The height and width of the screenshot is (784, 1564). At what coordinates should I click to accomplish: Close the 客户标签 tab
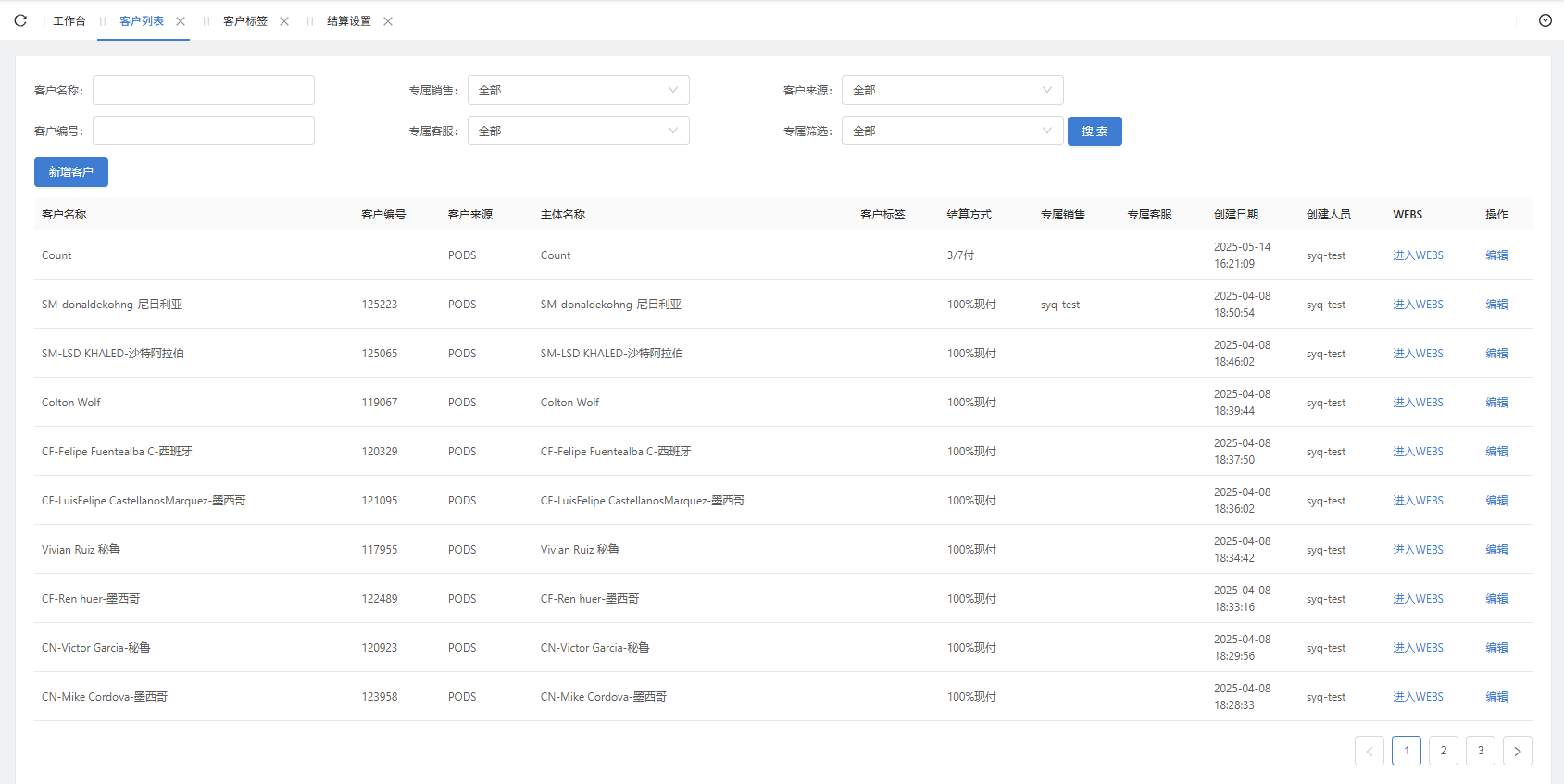point(284,21)
